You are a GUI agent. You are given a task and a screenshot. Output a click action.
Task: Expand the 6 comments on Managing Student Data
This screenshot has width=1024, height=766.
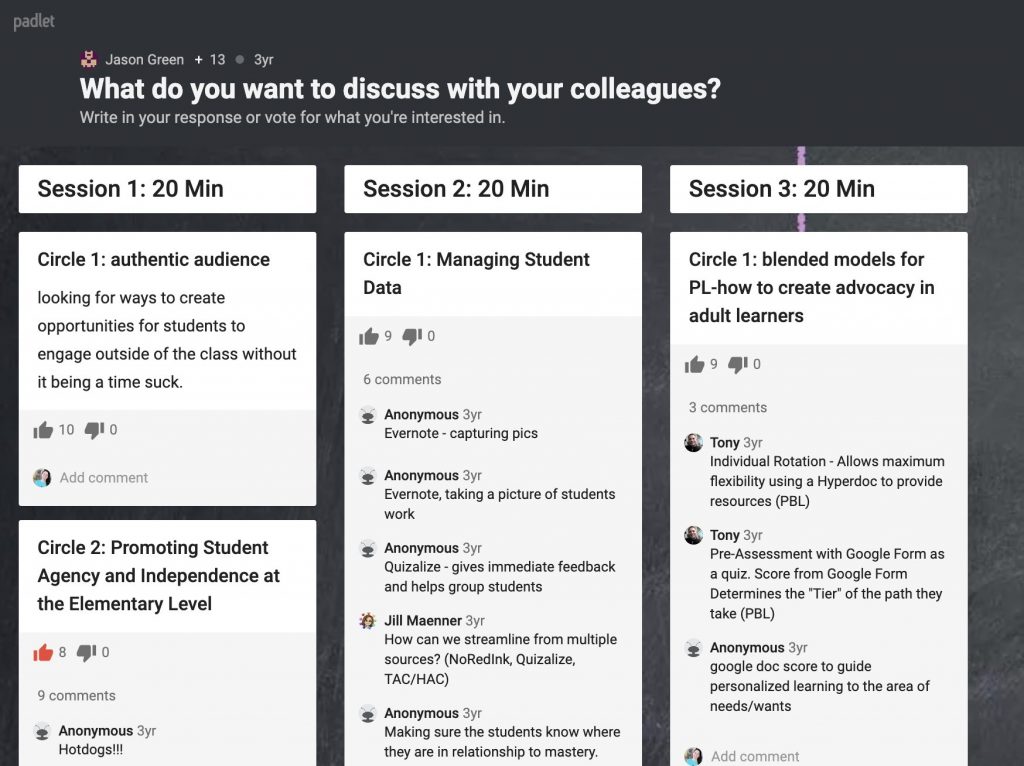(x=402, y=379)
